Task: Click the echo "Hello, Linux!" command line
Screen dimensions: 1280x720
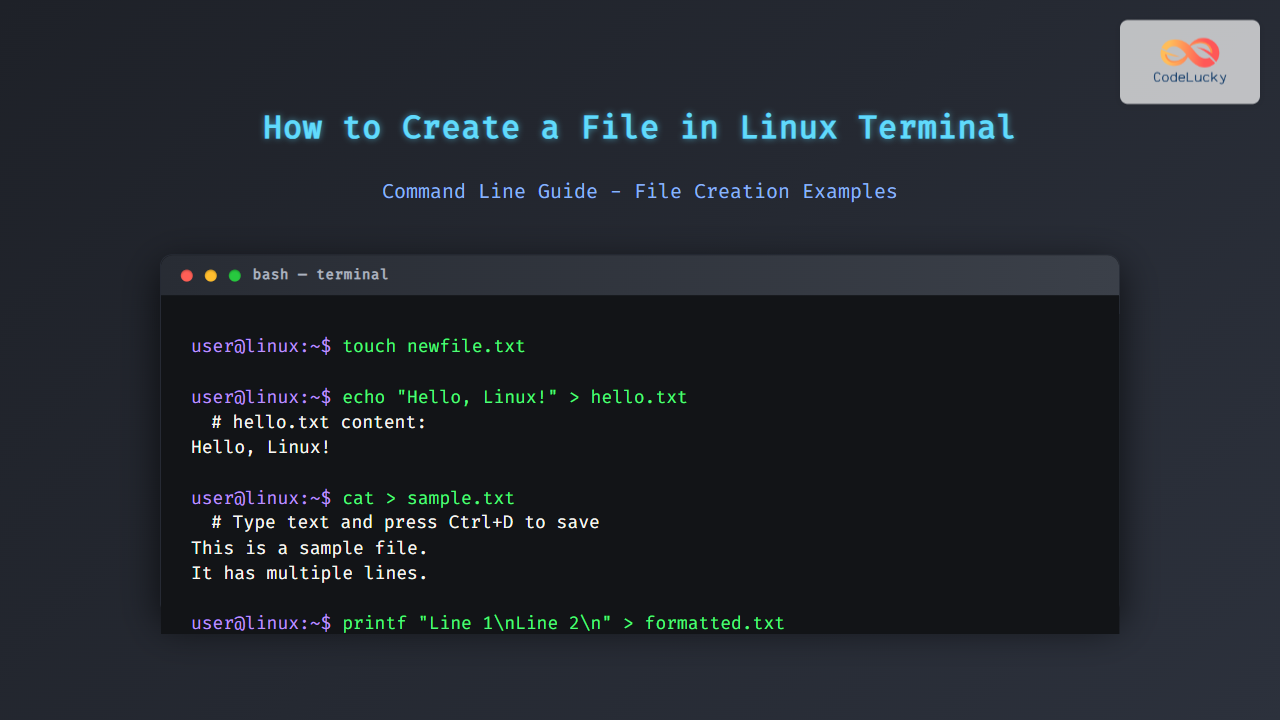Action: point(514,397)
